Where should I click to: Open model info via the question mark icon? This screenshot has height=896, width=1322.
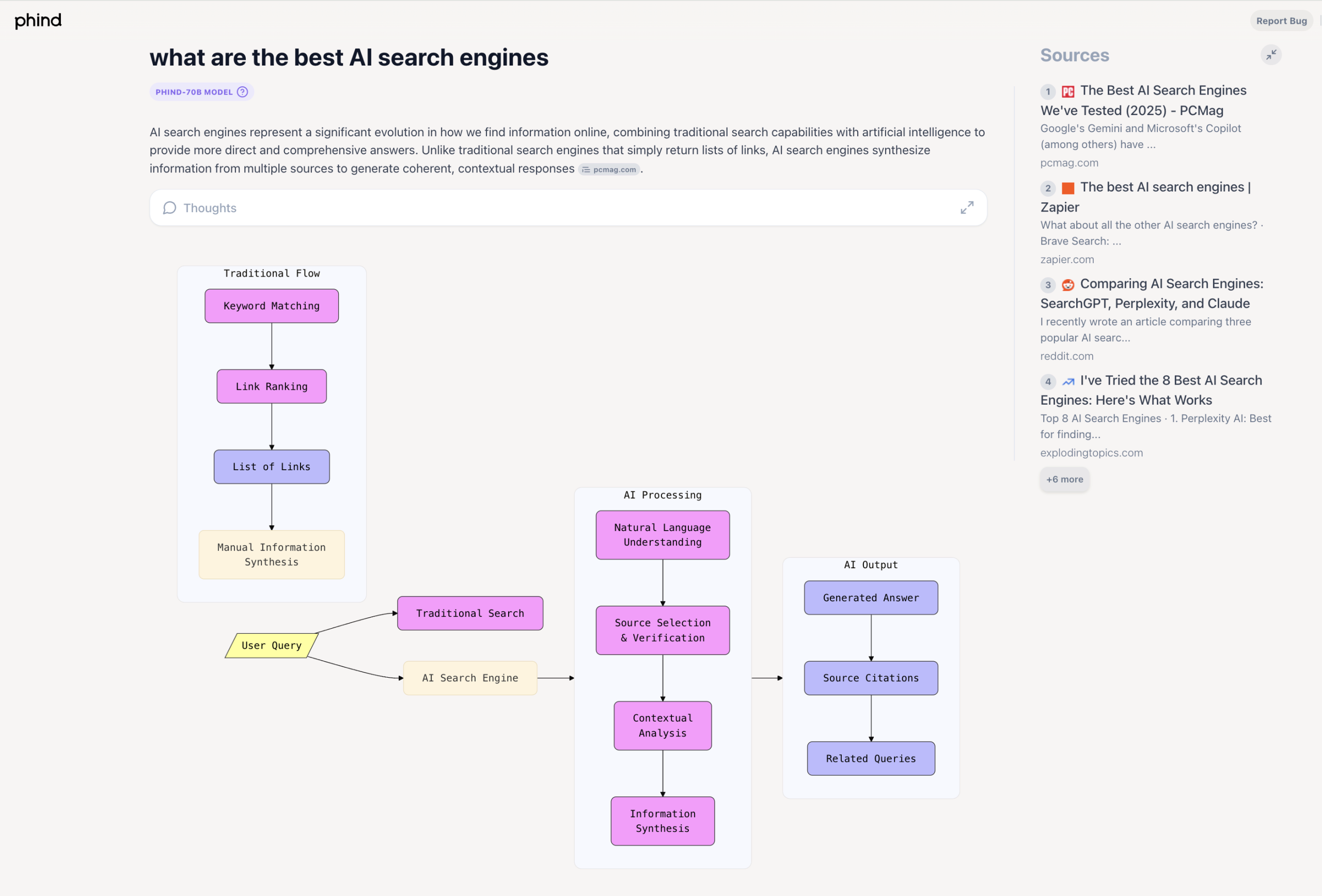242,91
